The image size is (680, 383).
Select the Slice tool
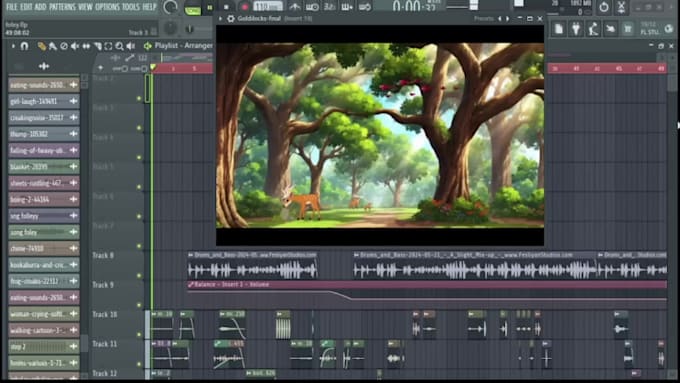(98, 46)
